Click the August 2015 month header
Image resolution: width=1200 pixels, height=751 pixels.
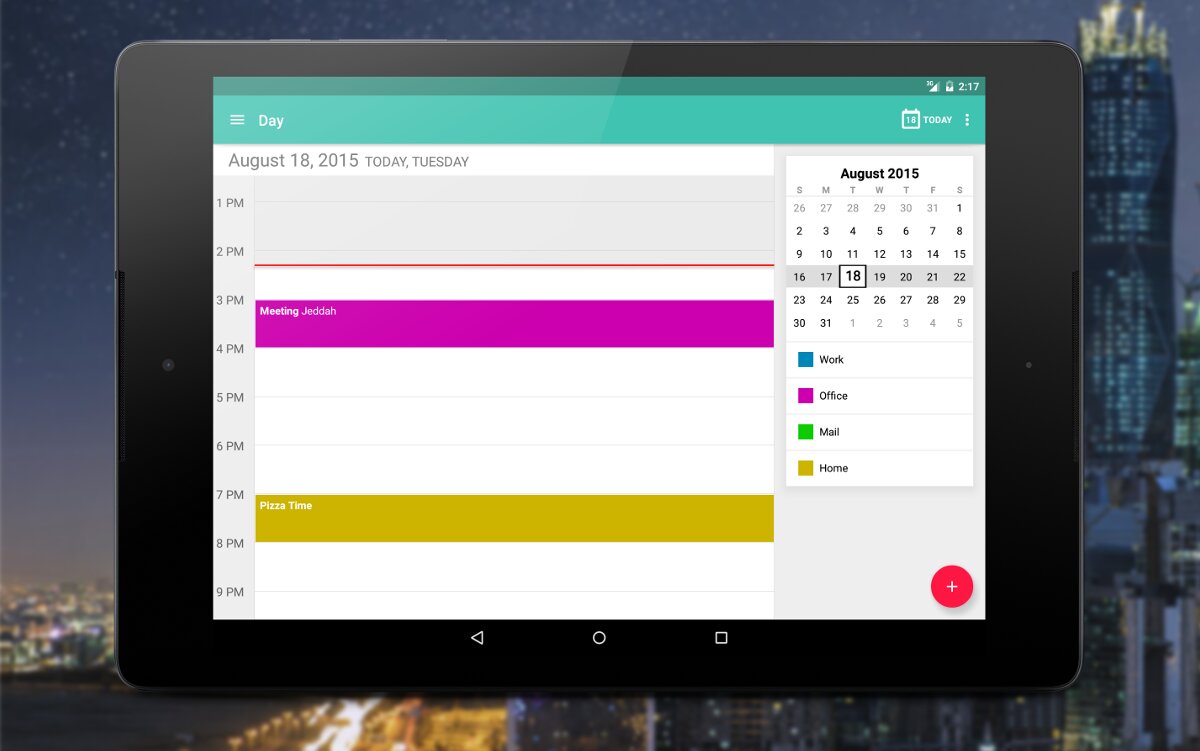pos(879,173)
